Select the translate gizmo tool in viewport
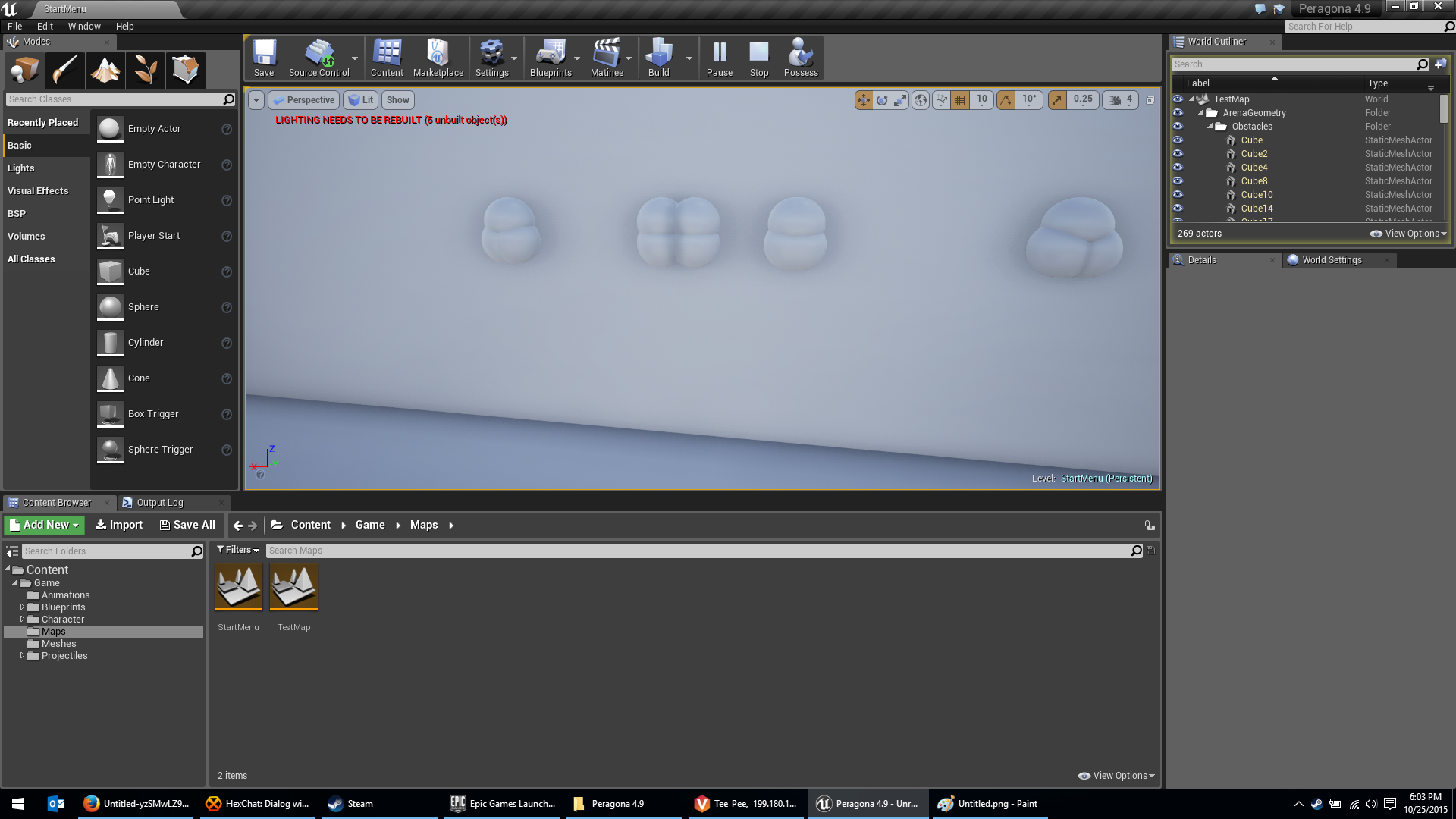This screenshot has height=819, width=1456. tap(864, 99)
